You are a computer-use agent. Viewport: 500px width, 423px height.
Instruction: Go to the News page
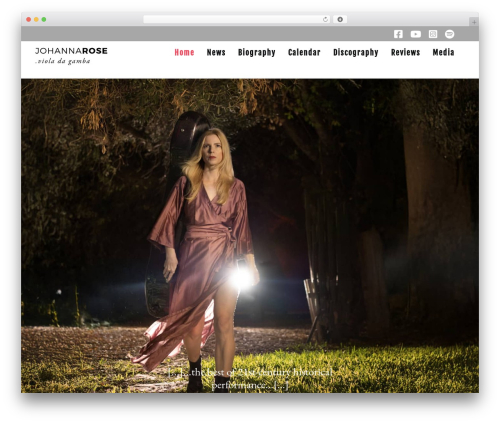pyautogui.click(x=216, y=52)
